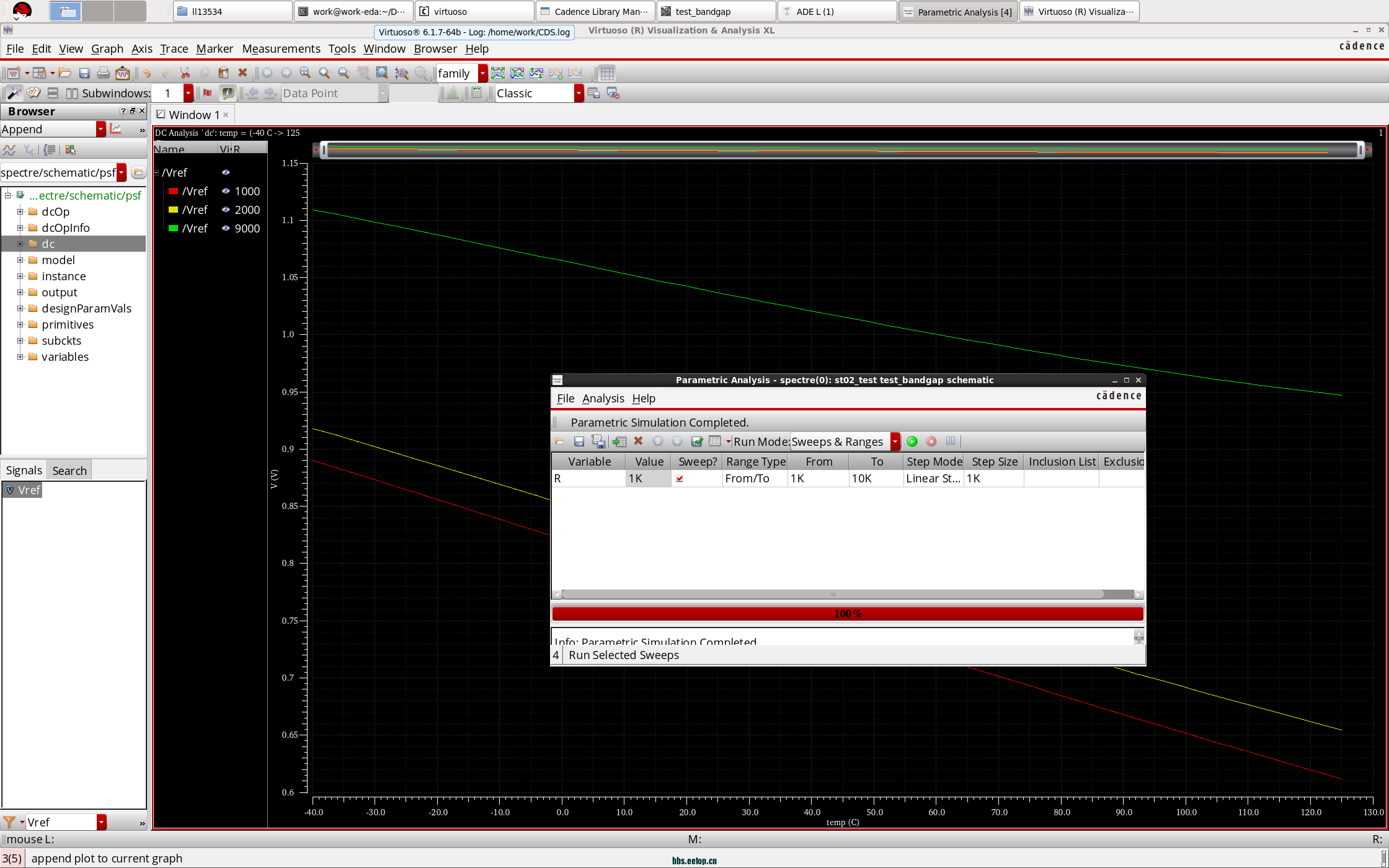Click the Parametric Analysis horizontal scrollbar
The height and width of the screenshot is (868, 1389).
point(832,594)
